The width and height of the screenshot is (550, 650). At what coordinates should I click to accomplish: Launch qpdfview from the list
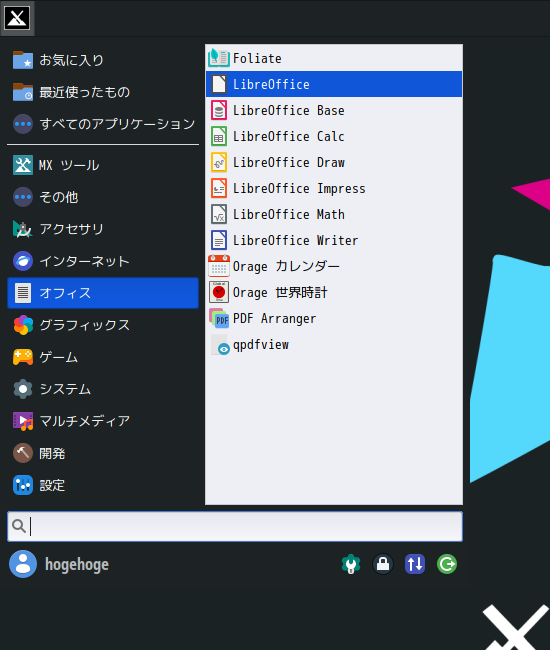click(334, 344)
